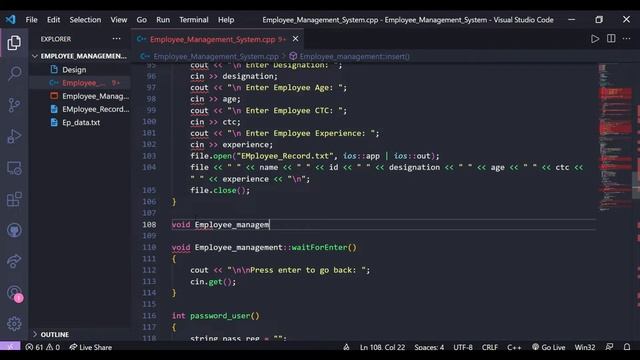This screenshot has height=360, width=640.
Task: Open the View menu
Action: point(119,20)
